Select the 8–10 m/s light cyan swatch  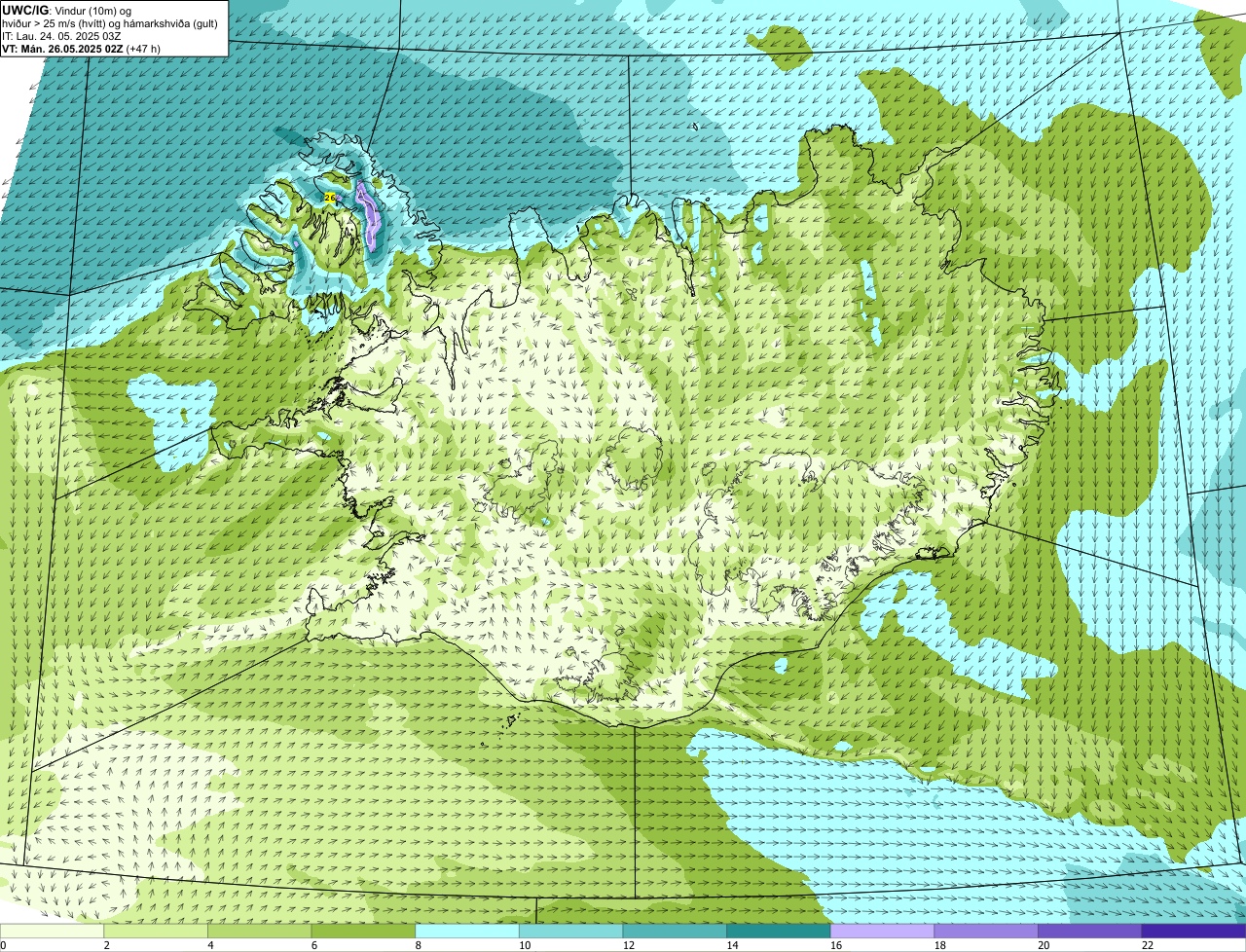tap(467, 931)
